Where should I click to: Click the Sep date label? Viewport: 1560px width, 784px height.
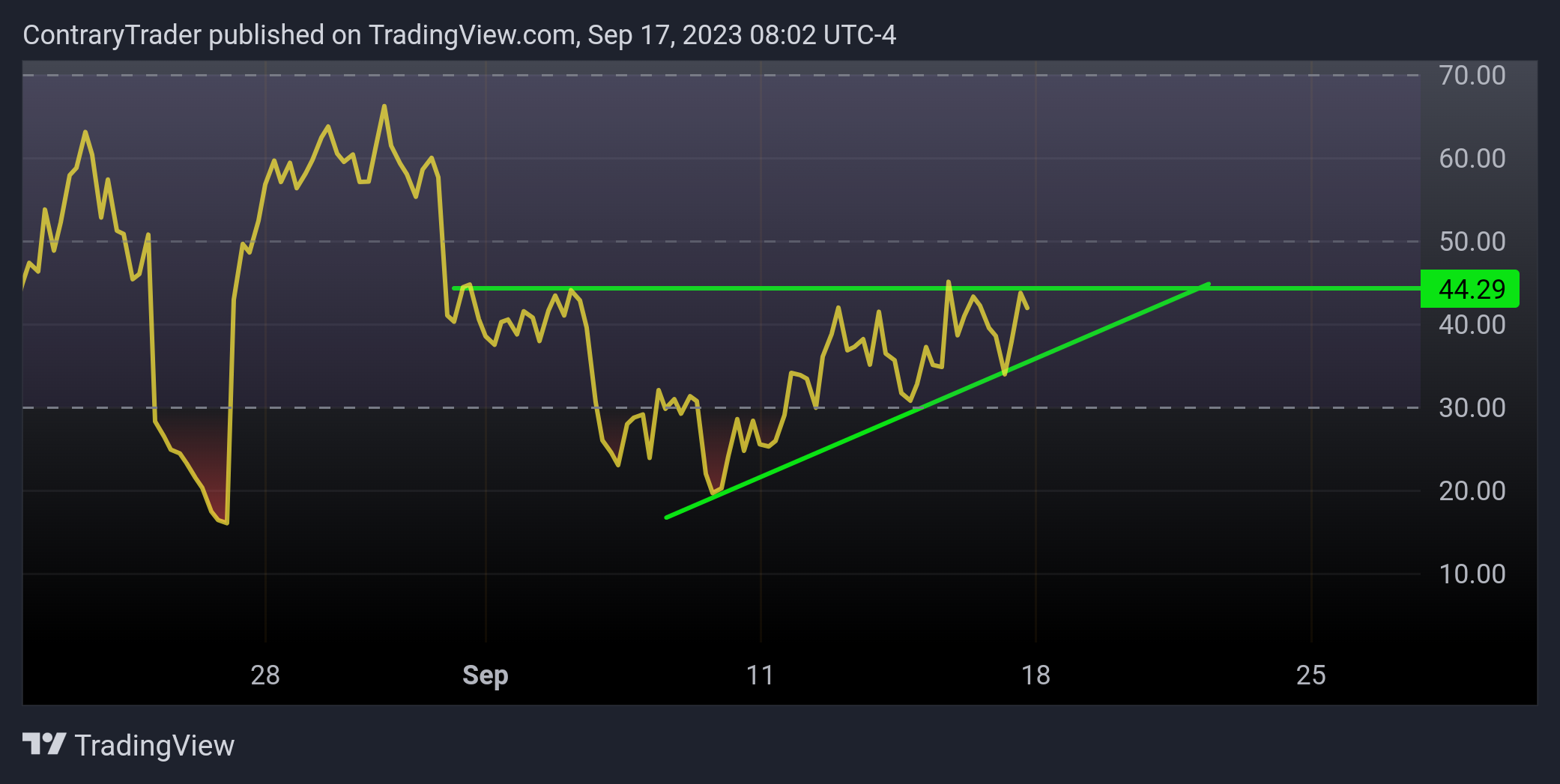tap(486, 675)
